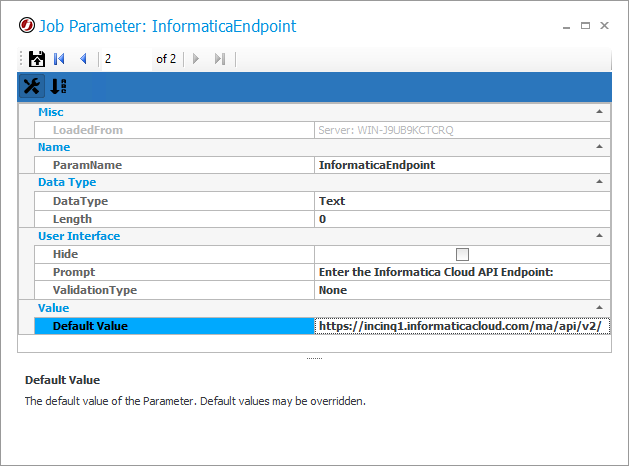Edit the record number field
The height and width of the screenshot is (466, 629).
coord(125,59)
